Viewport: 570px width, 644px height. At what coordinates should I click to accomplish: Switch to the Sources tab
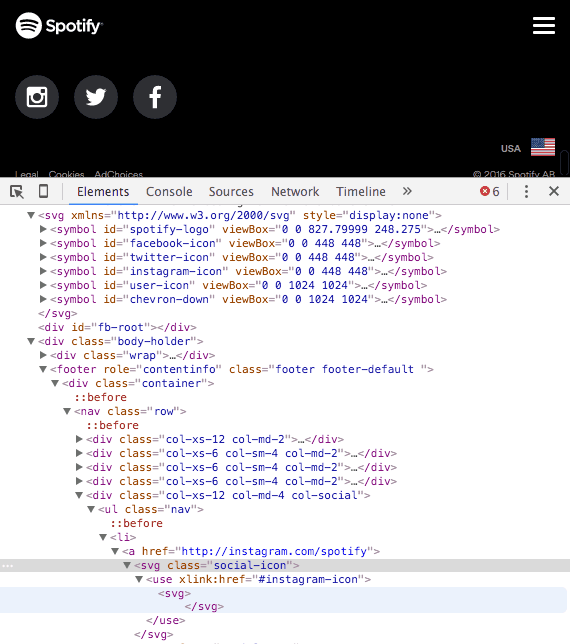coord(231,192)
